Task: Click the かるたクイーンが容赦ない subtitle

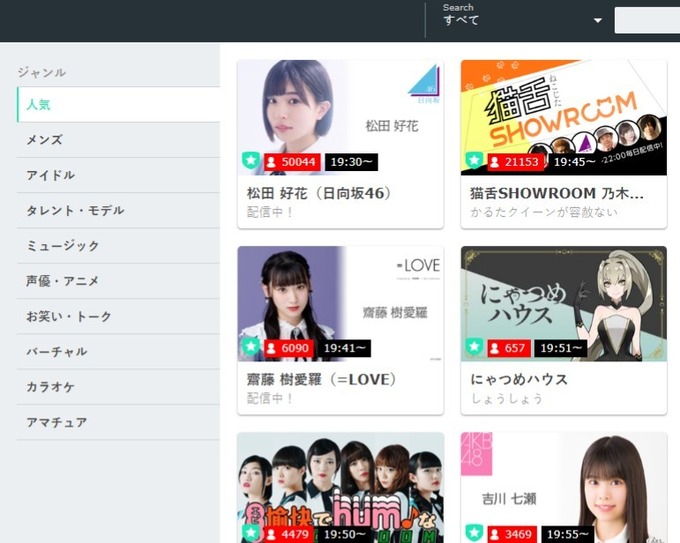Action: point(544,212)
